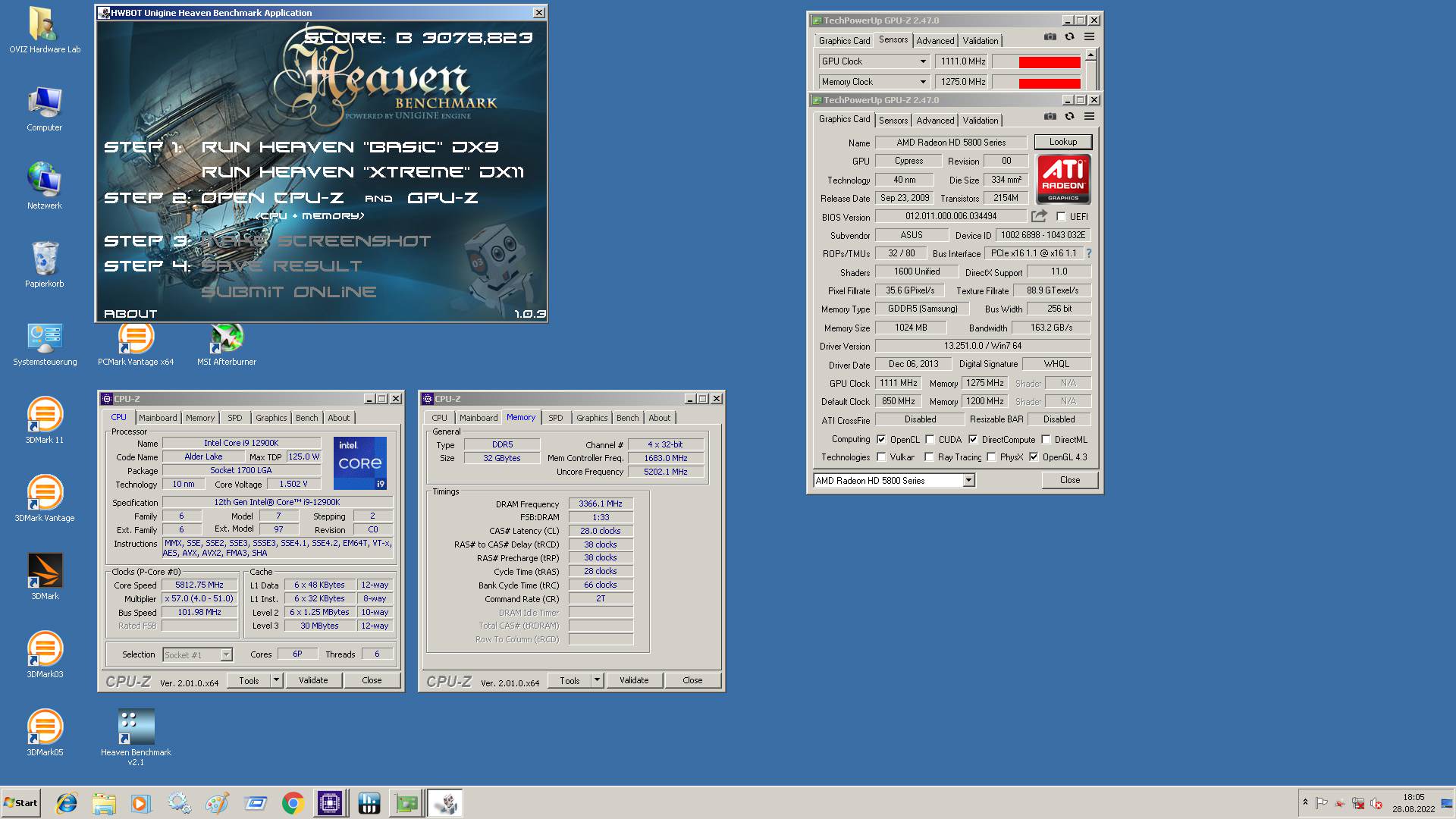Open Tools dropdown arrow in left CPU-Z window
Viewport: 1456px width, 819px height.
(276, 680)
